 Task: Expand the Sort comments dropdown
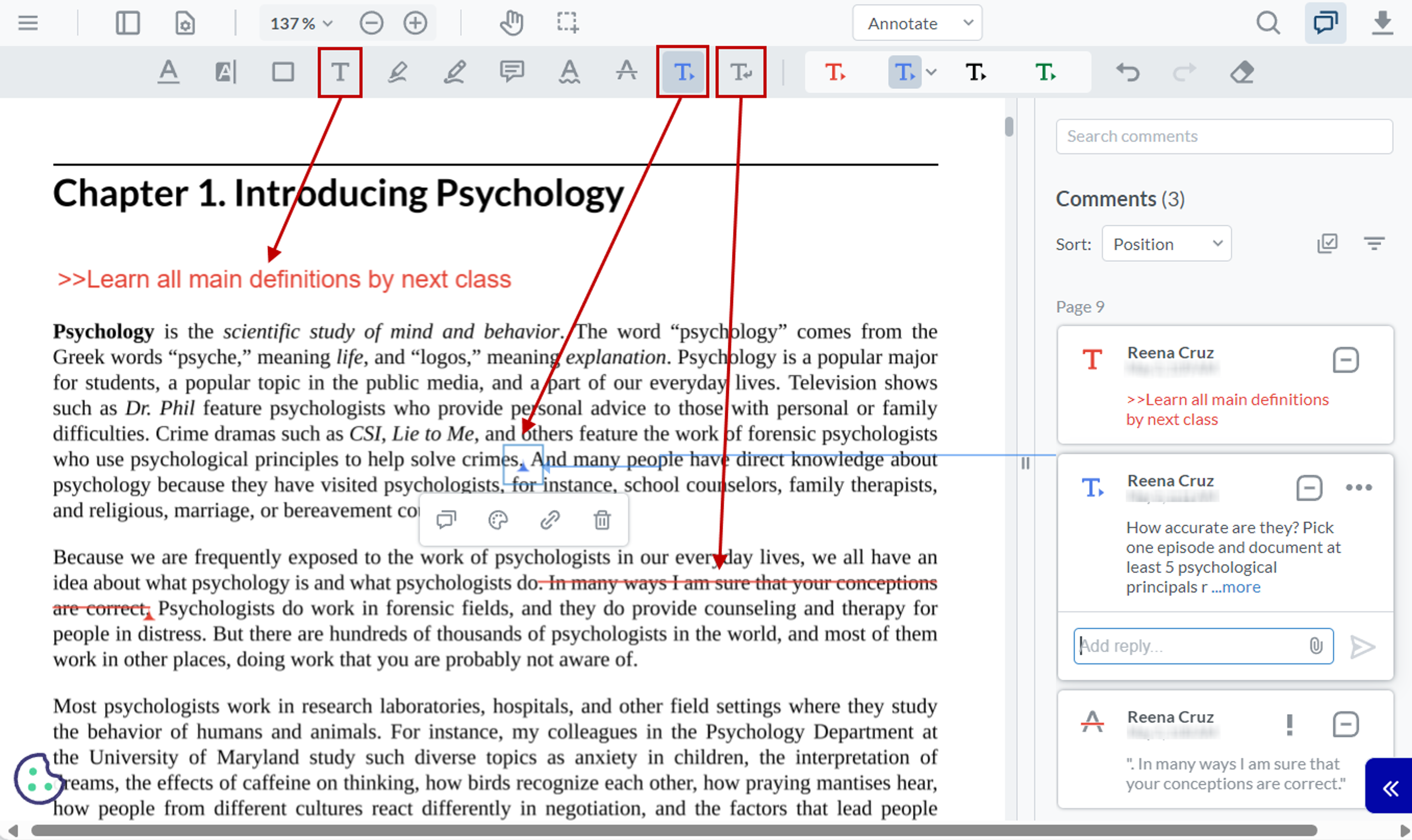[x=1165, y=243]
